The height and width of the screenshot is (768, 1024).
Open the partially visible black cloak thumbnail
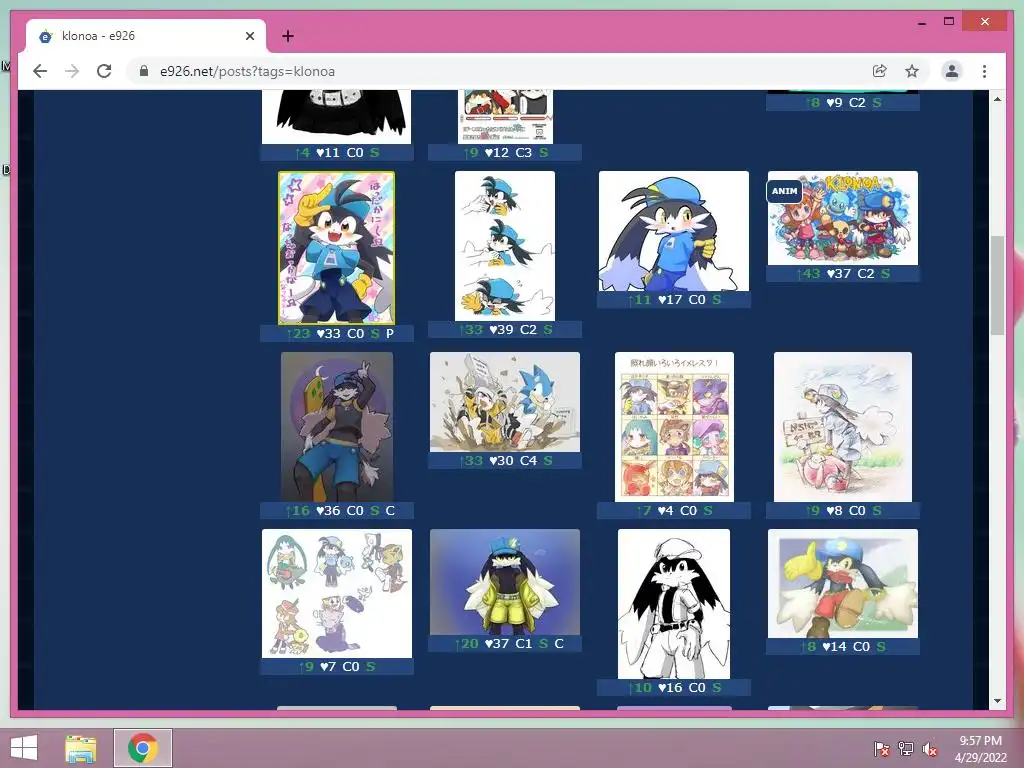[x=336, y=117]
